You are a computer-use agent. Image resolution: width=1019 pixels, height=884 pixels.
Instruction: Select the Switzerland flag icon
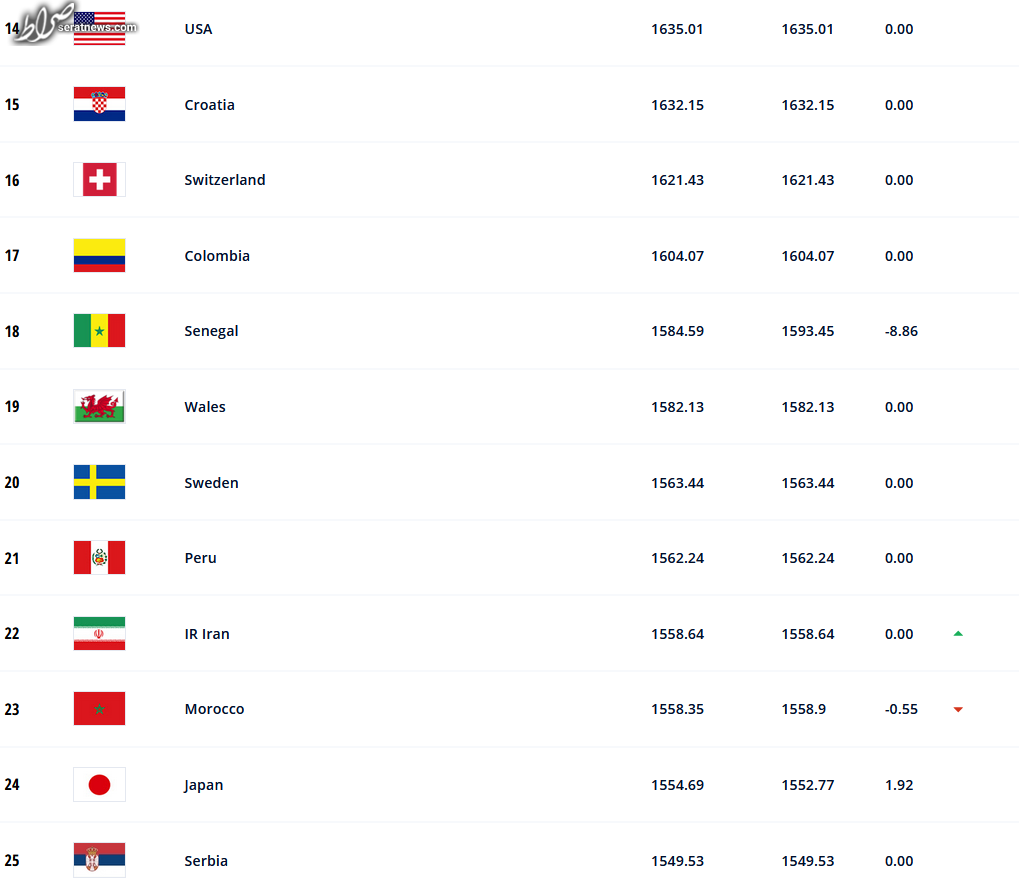pyautogui.click(x=99, y=179)
